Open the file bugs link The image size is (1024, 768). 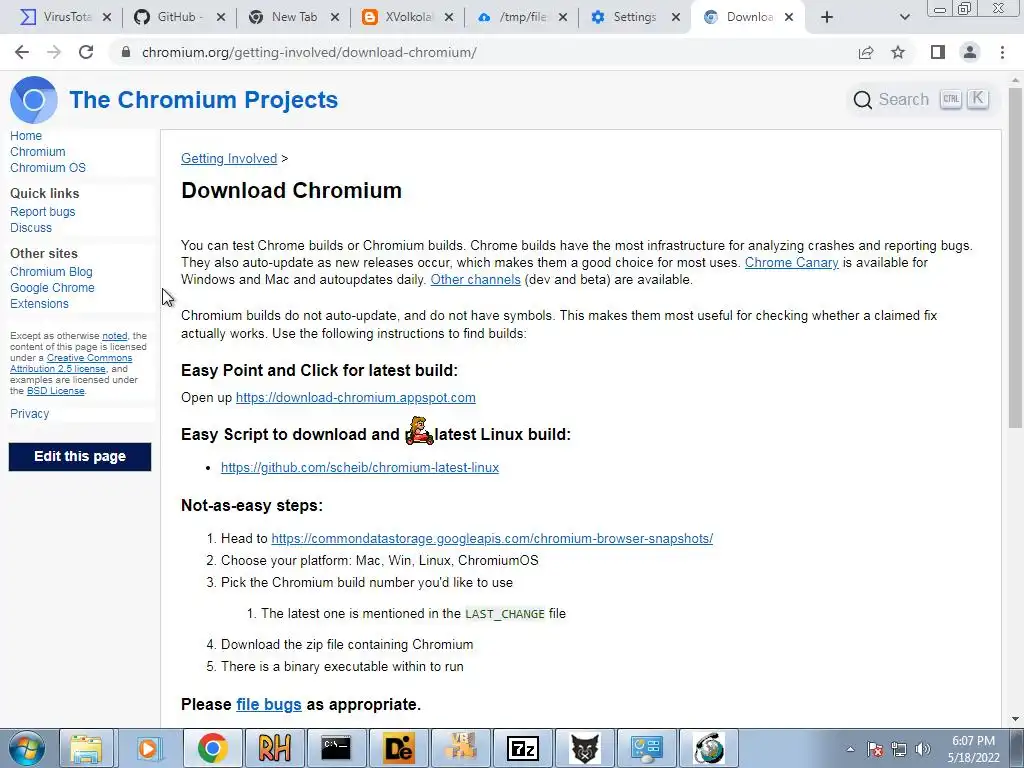tap(268, 705)
